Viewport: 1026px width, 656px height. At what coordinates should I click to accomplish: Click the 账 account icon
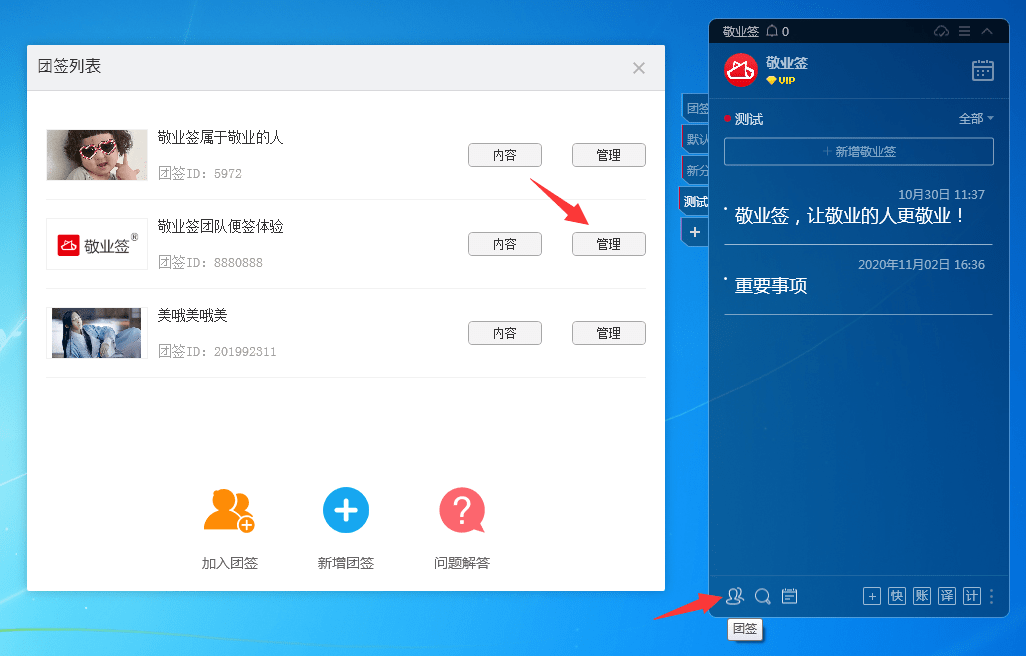(922, 596)
